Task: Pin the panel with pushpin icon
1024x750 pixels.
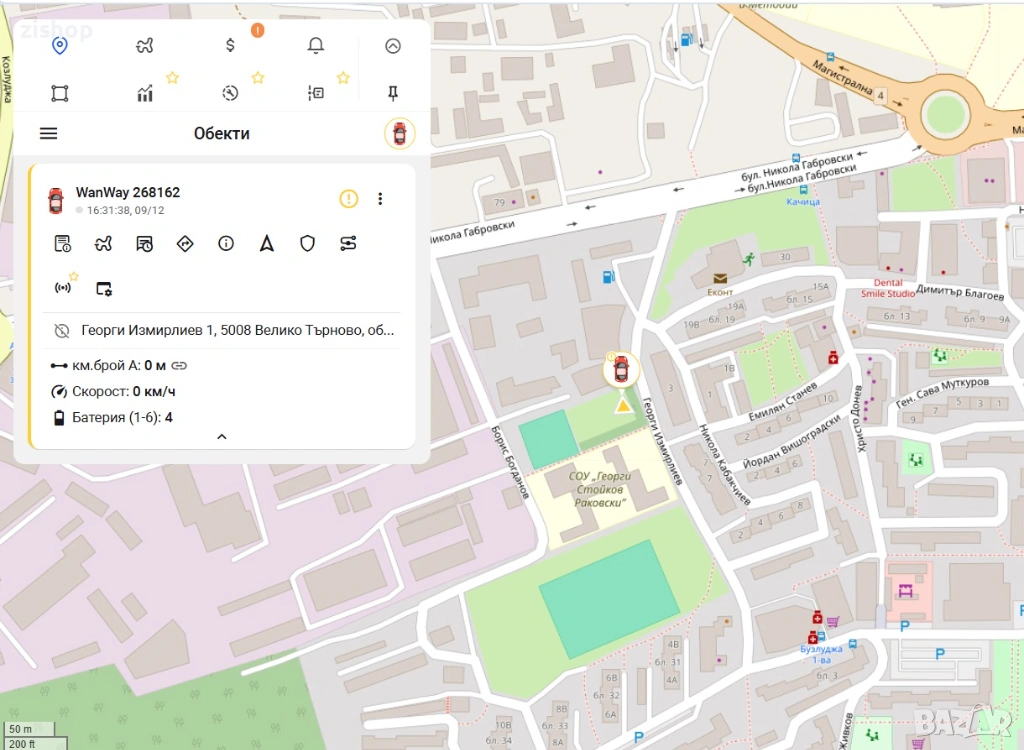Action: [x=393, y=93]
